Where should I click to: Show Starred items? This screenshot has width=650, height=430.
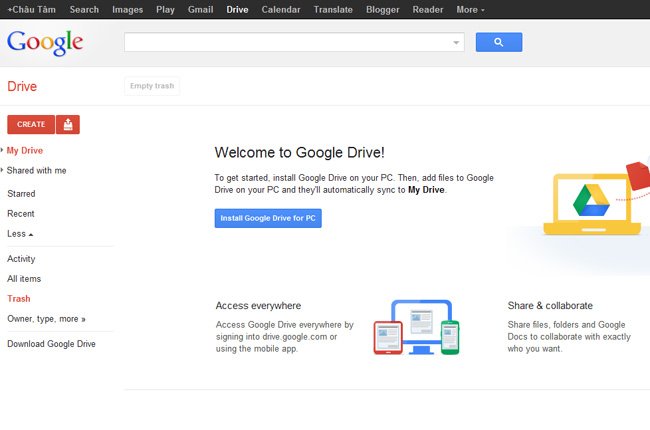[x=21, y=194]
